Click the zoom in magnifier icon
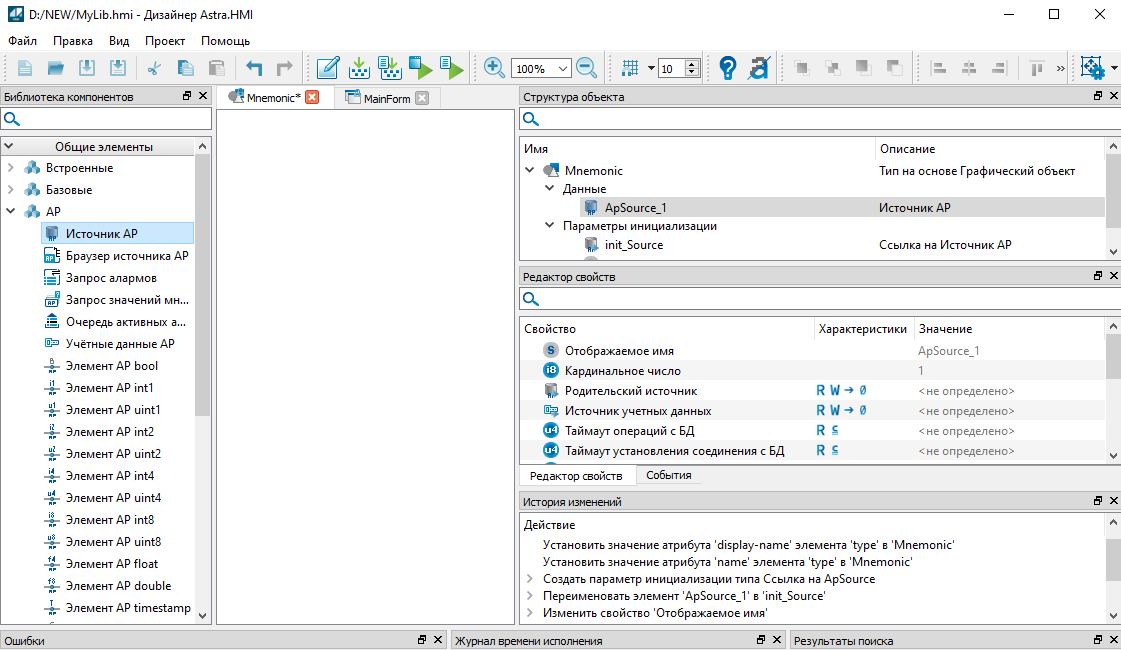Image resolution: width=1121 pixels, height=650 pixels. tap(494, 68)
